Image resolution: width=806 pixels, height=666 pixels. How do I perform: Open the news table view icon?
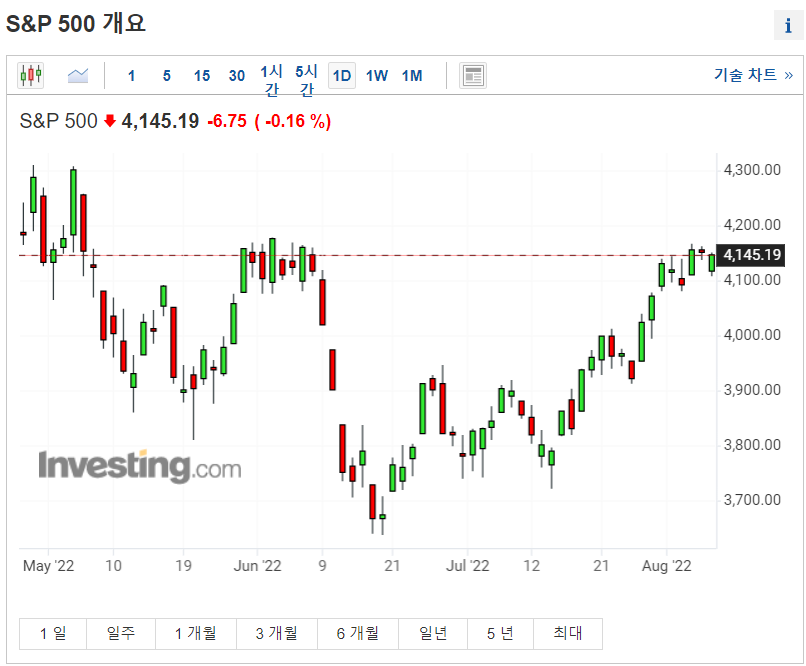point(472,76)
